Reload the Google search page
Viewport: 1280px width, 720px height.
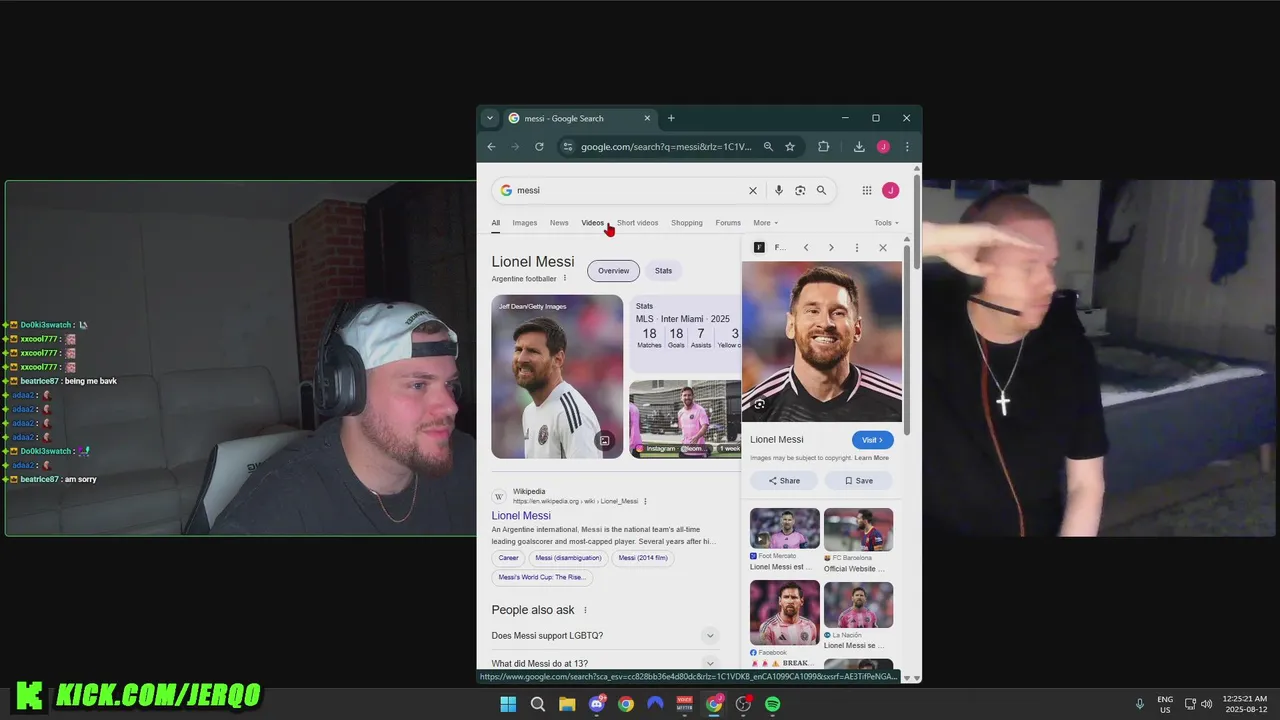tap(539, 147)
